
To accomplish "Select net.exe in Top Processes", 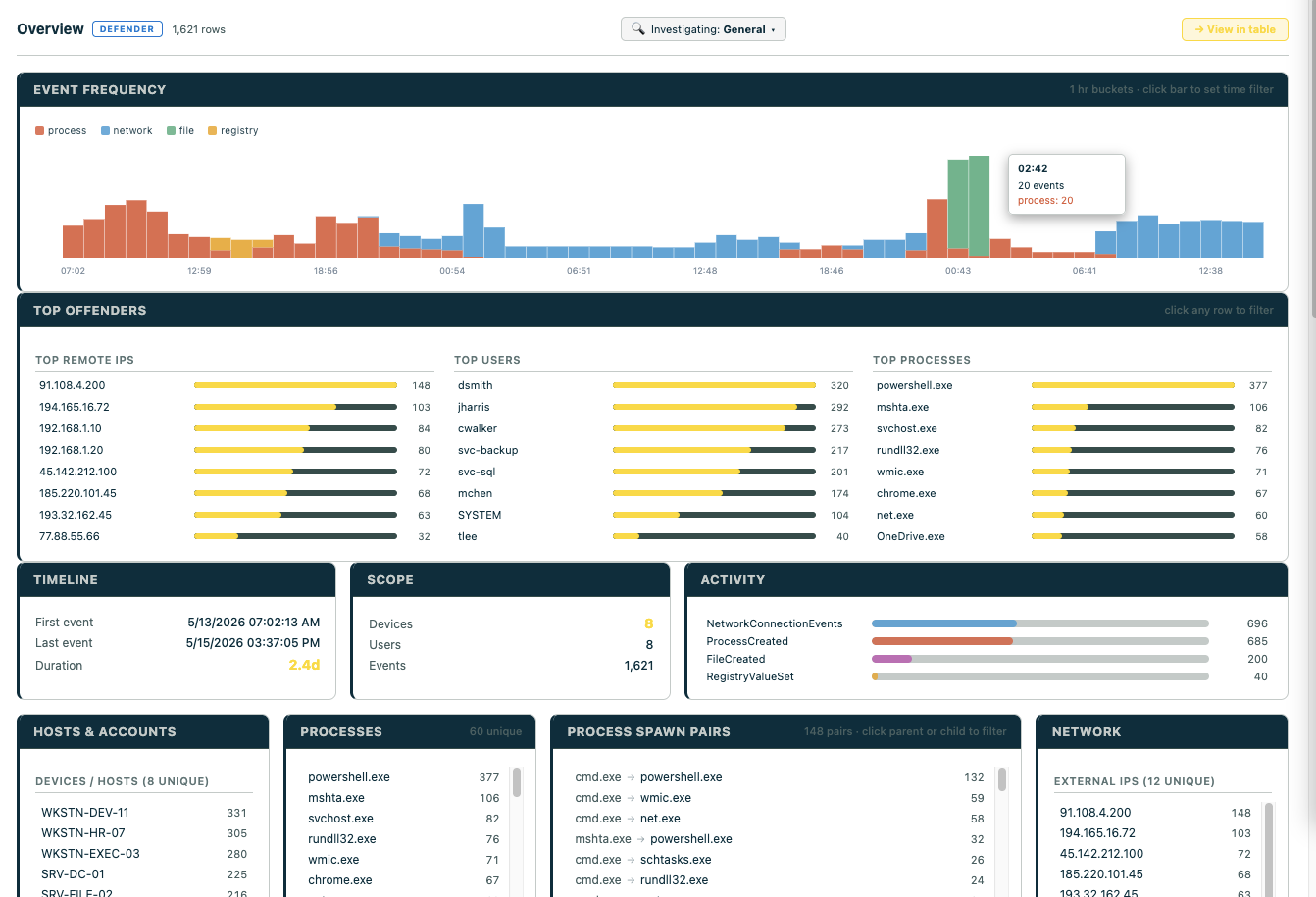I will [x=1072, y=515].
